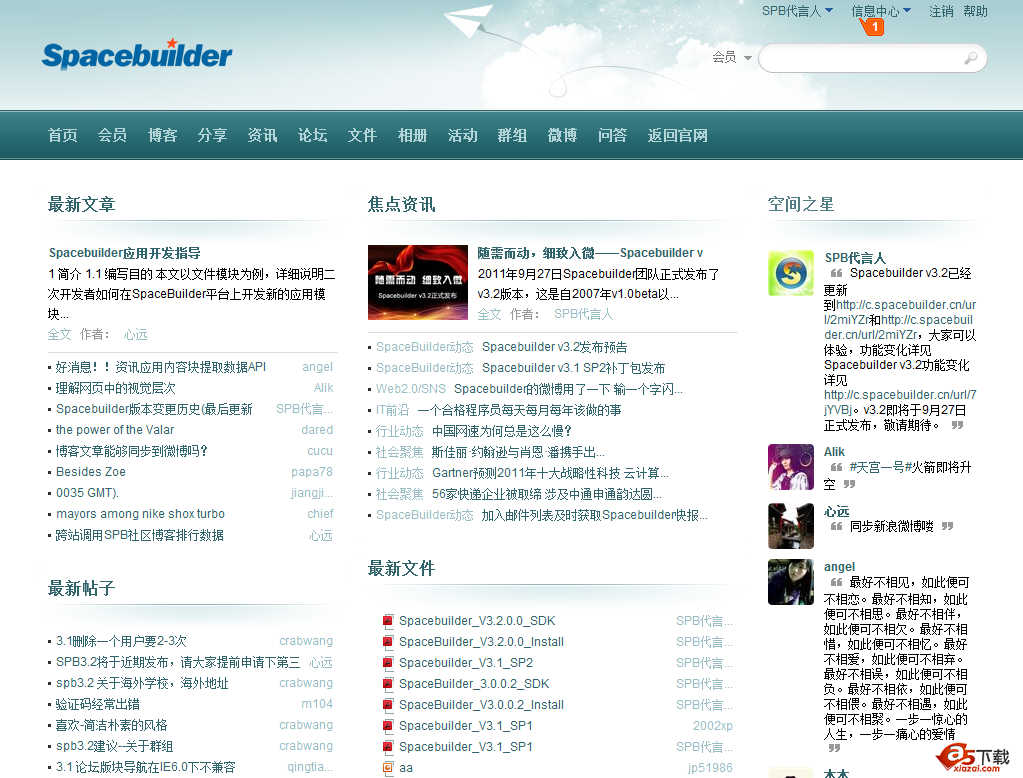Open 会员 in the navigation bar
The width and height of the screenshot is (1023, 778).
[x=112, y=135]
